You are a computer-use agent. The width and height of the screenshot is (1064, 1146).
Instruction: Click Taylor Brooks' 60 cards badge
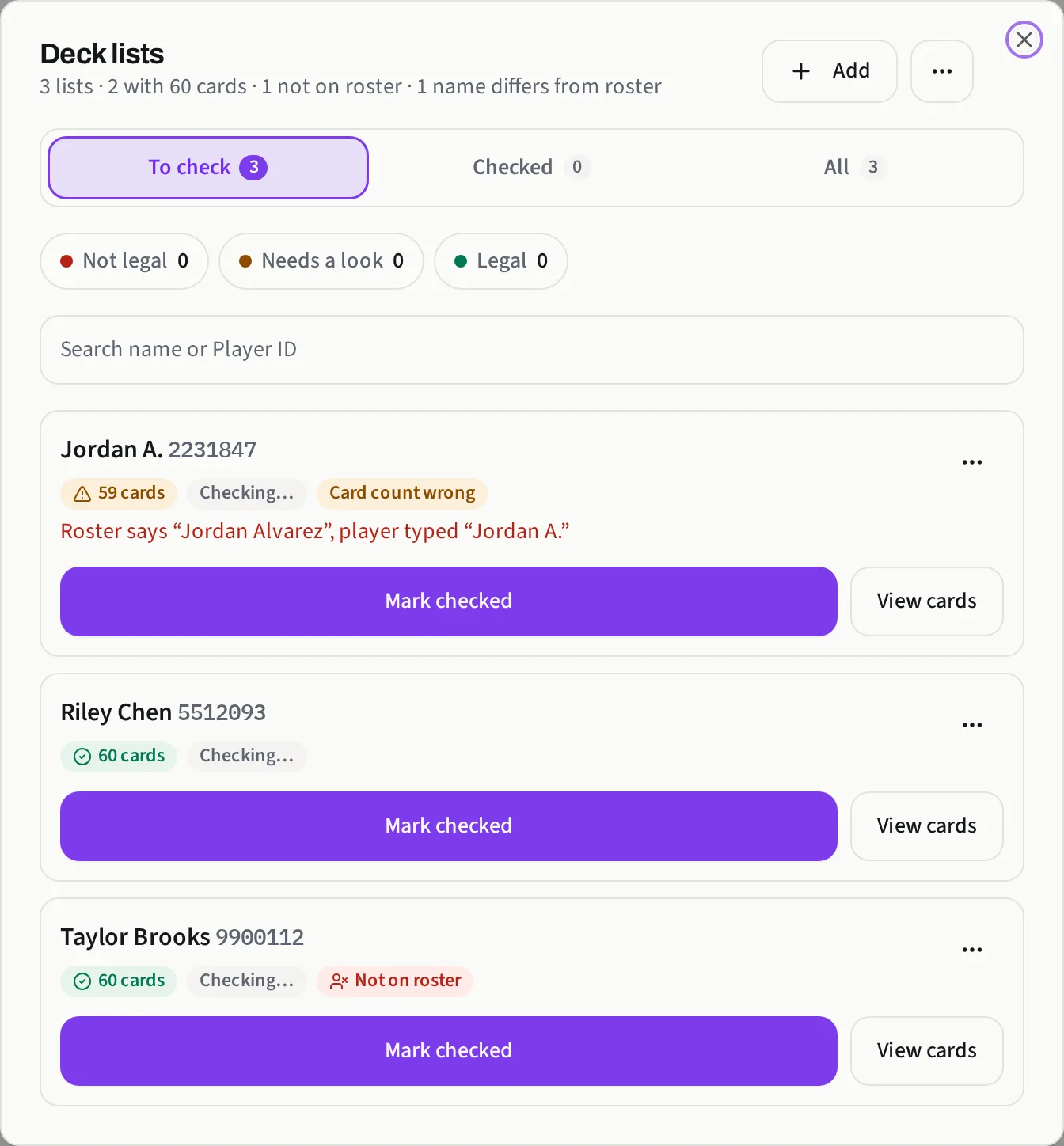coord(119,981)
